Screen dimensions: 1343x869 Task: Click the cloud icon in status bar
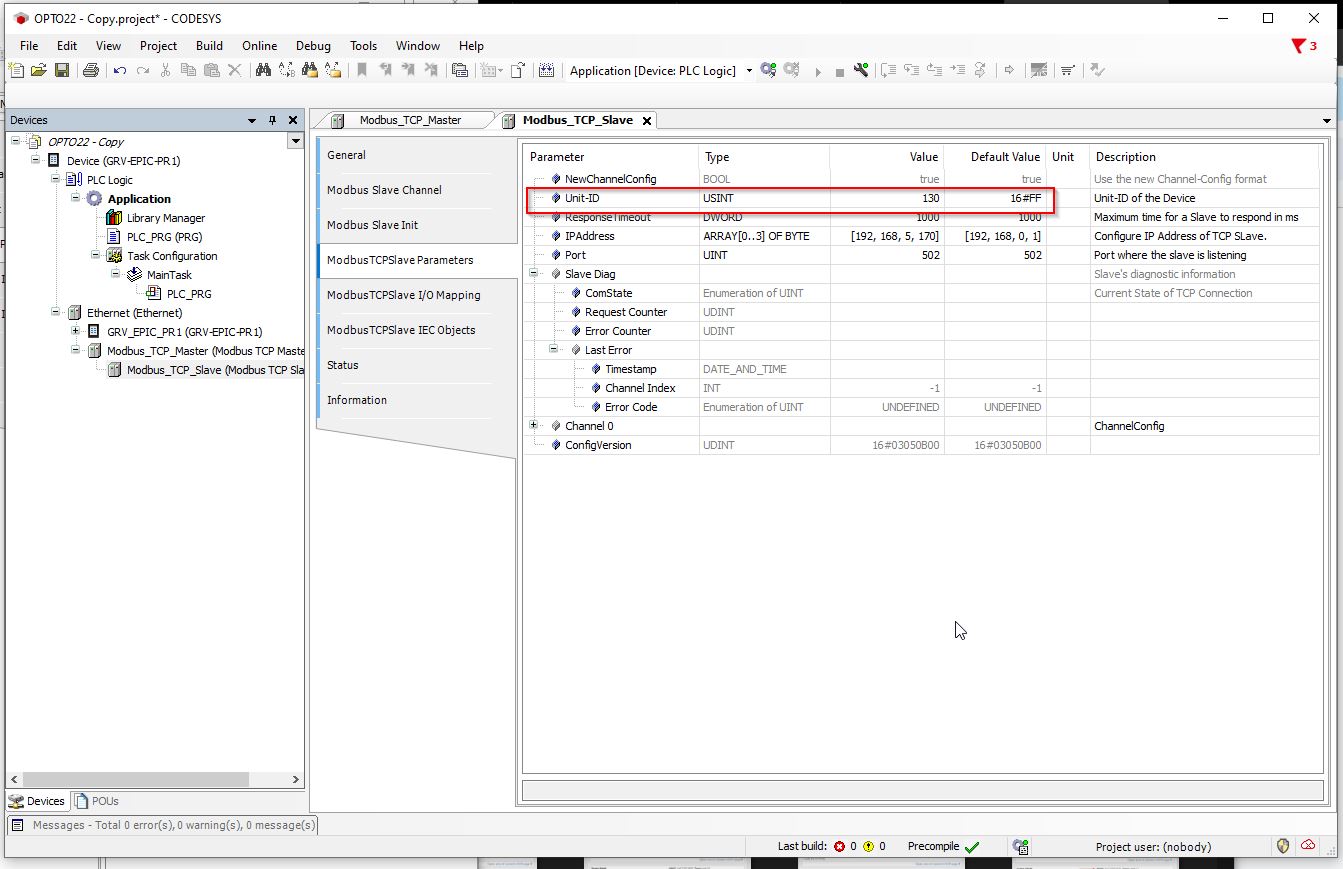point(1308,846)
